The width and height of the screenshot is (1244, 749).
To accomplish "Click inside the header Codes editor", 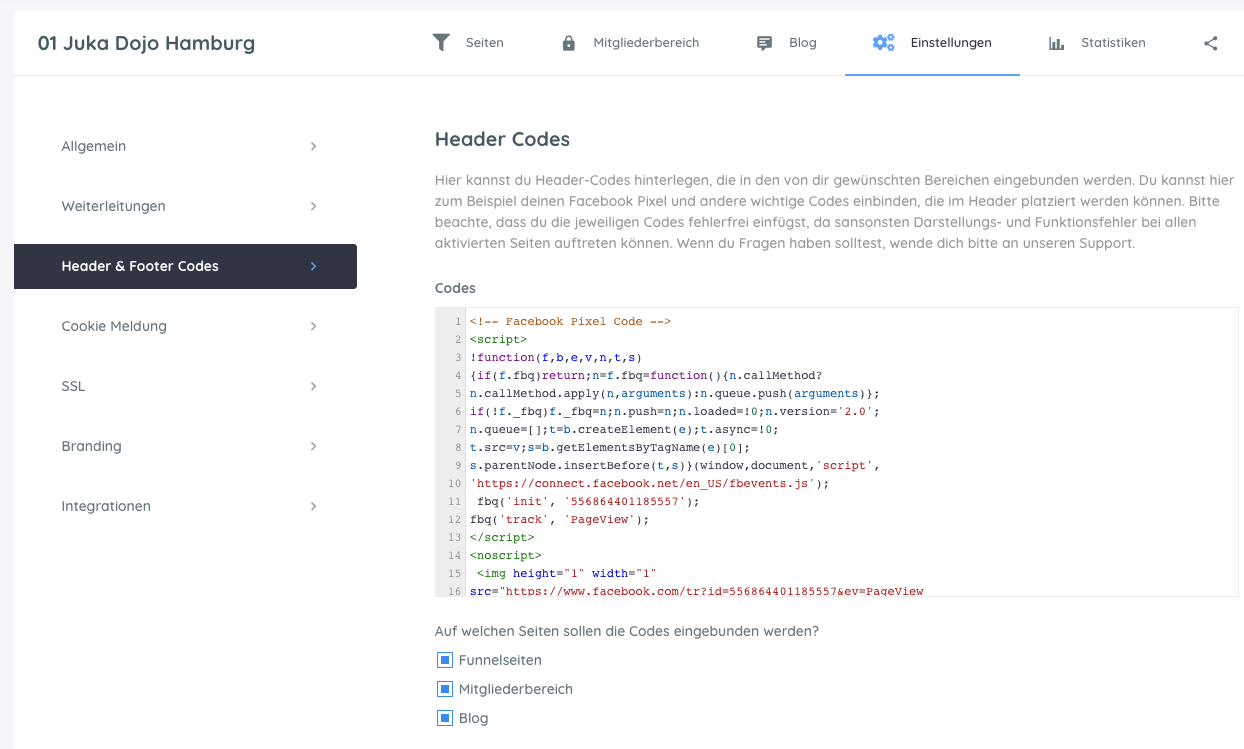I will point(837,452).
